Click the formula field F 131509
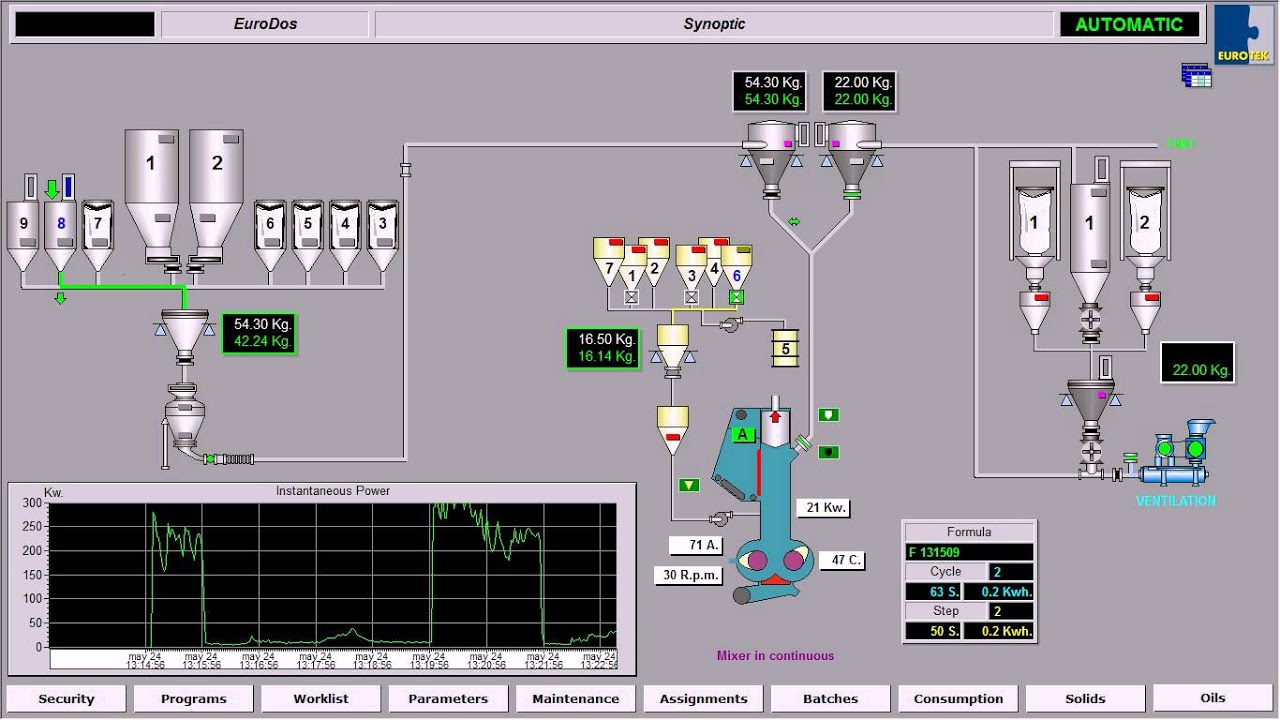 point(969,552)
